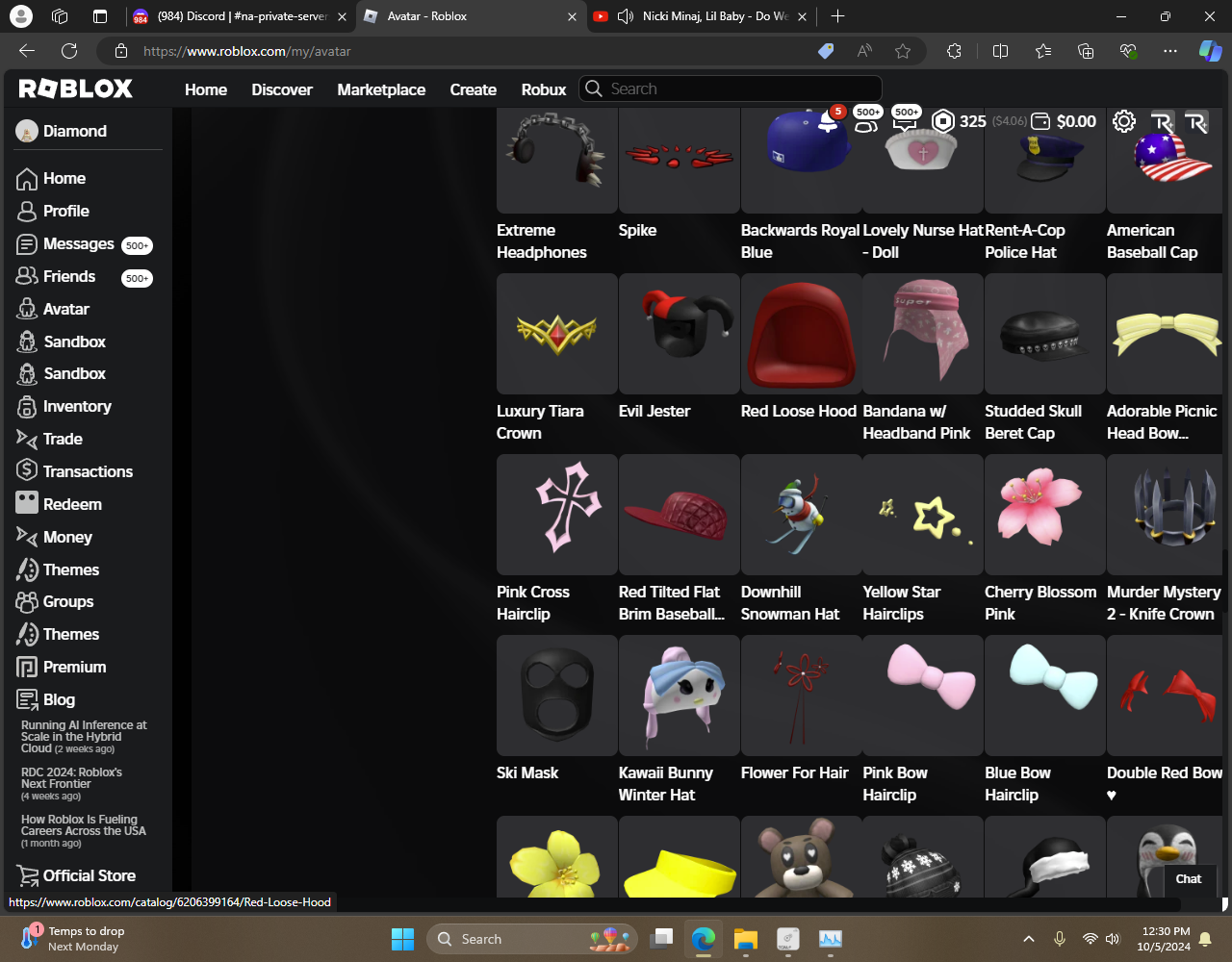Open the Robux navigation item

544,89
